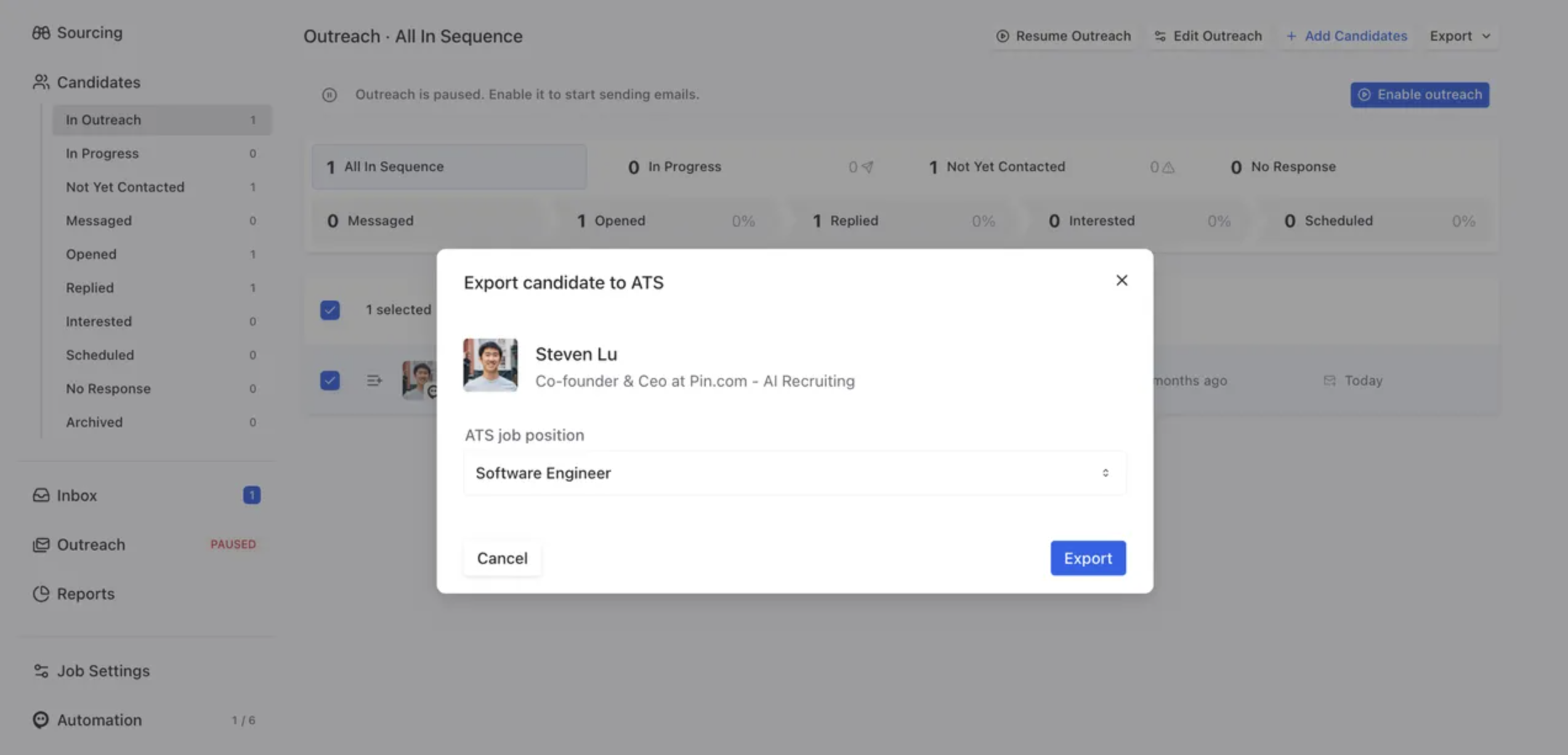Expand the Export dropdown in header

click(1460, 36)
